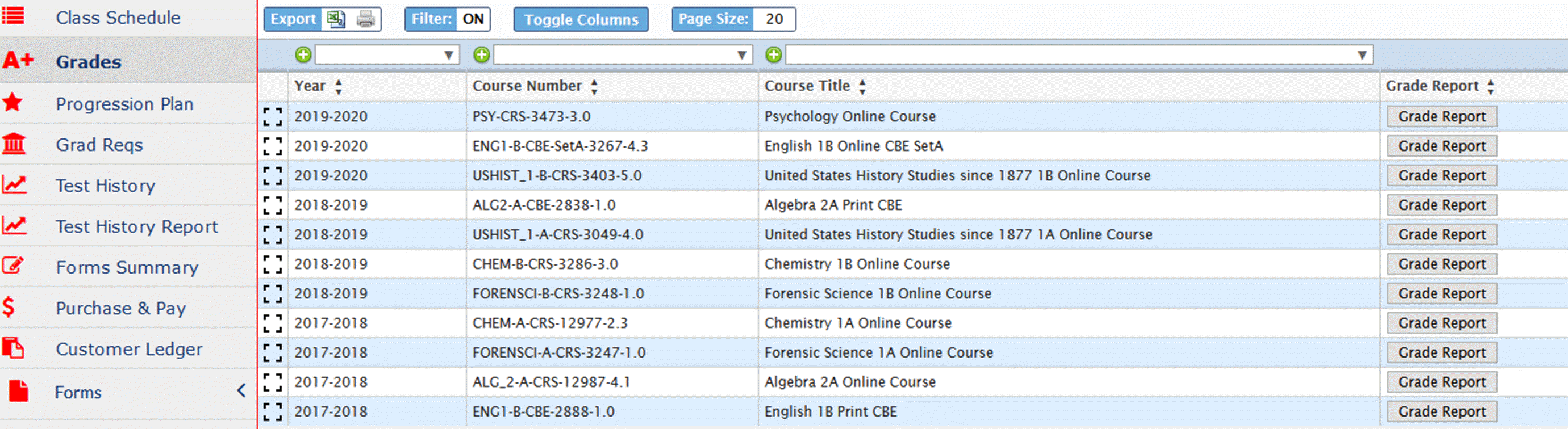The image size is (1568, 429).
Task: Click the Forms file icon
Action: 18,391
